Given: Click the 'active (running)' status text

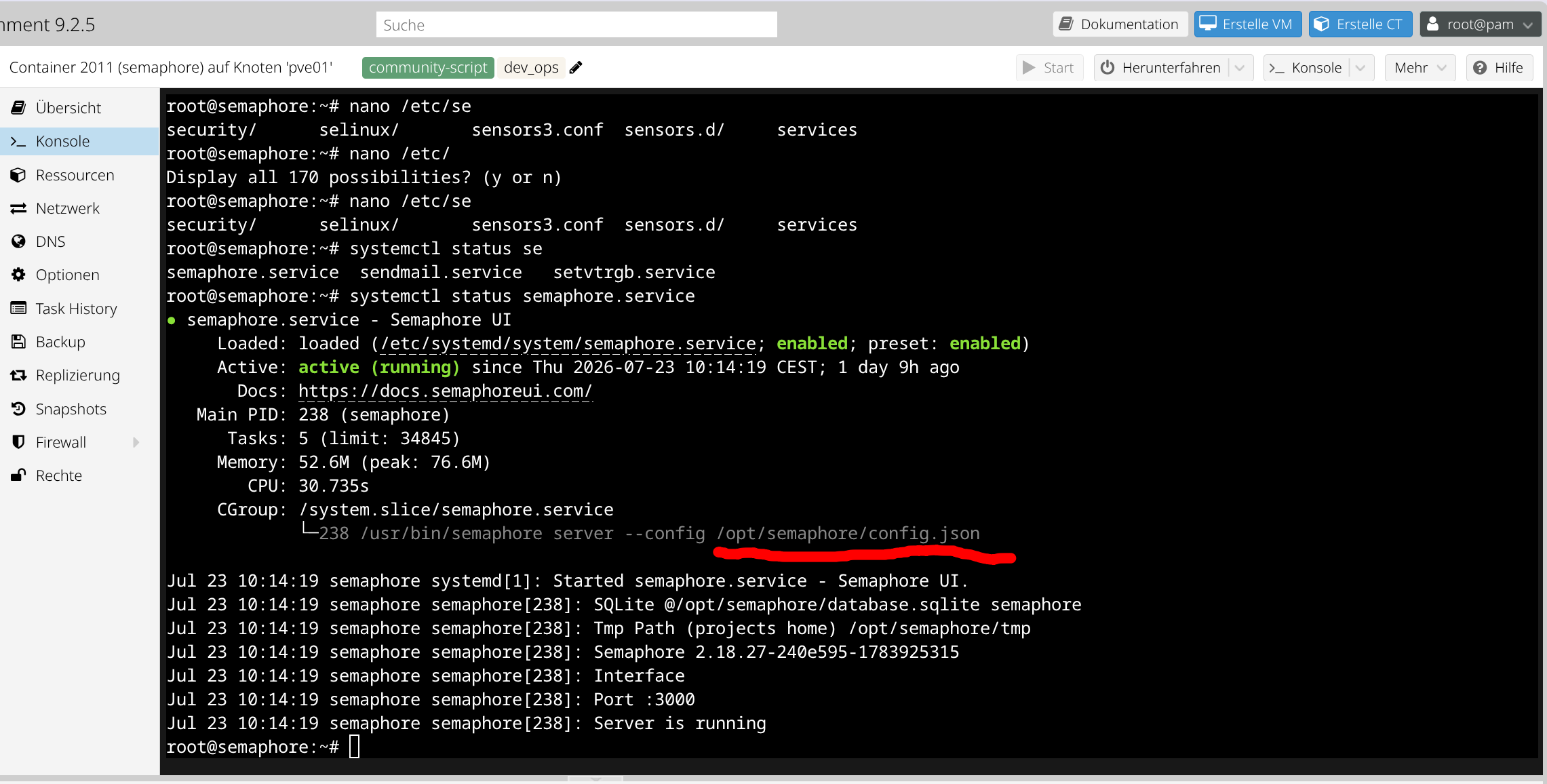Looking at the screenshot, I should pos(379,368).
